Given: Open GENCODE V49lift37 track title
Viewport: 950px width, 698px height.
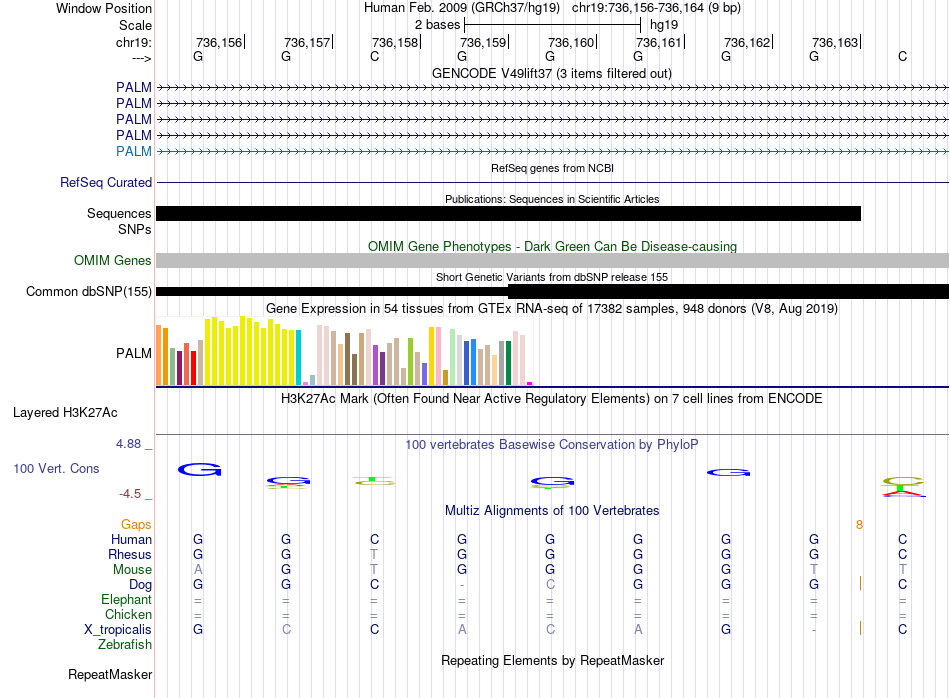Looking at the screenshot, I should pos(551,73).
